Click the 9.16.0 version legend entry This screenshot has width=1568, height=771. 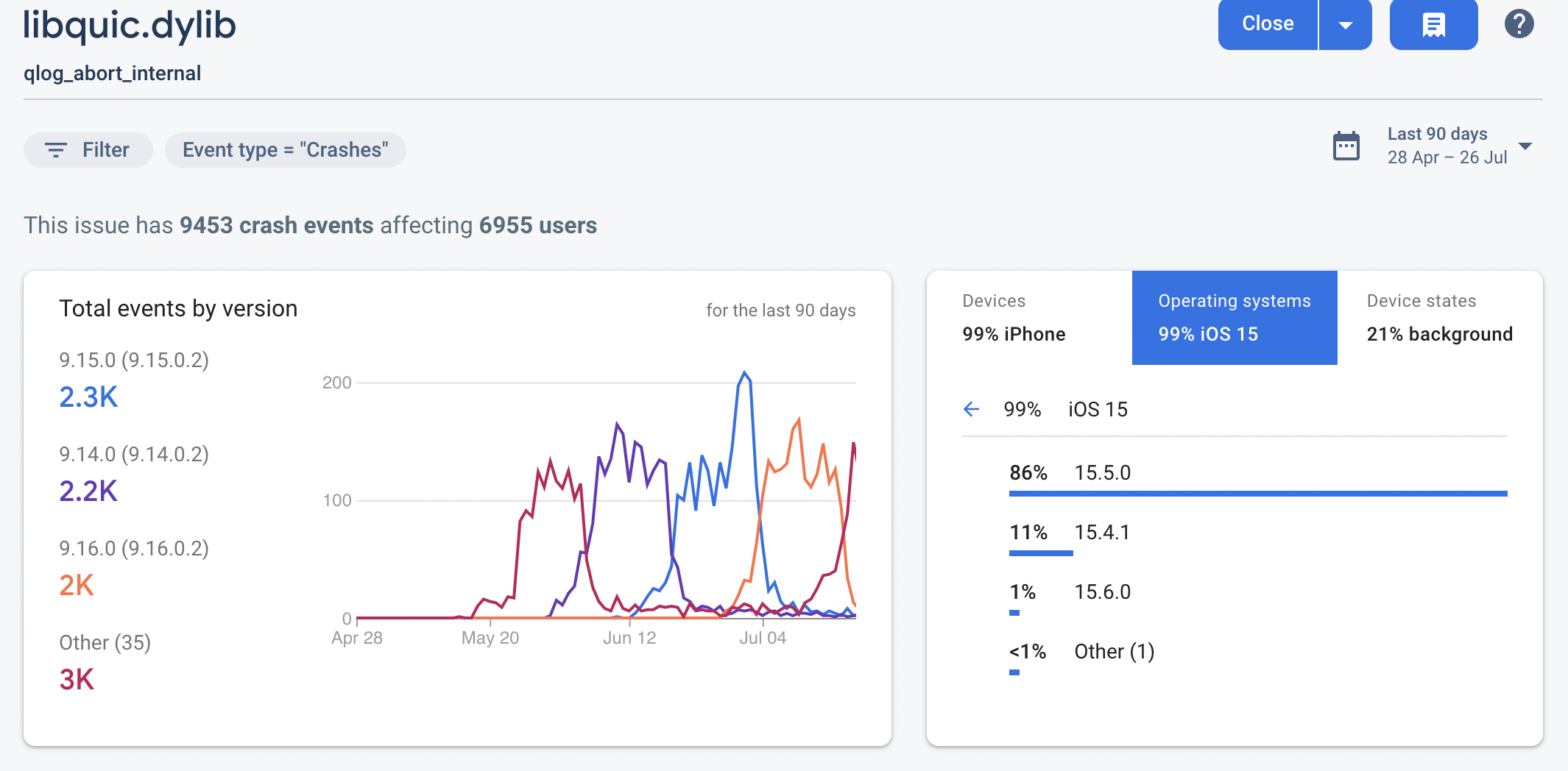tap(134, 567)
